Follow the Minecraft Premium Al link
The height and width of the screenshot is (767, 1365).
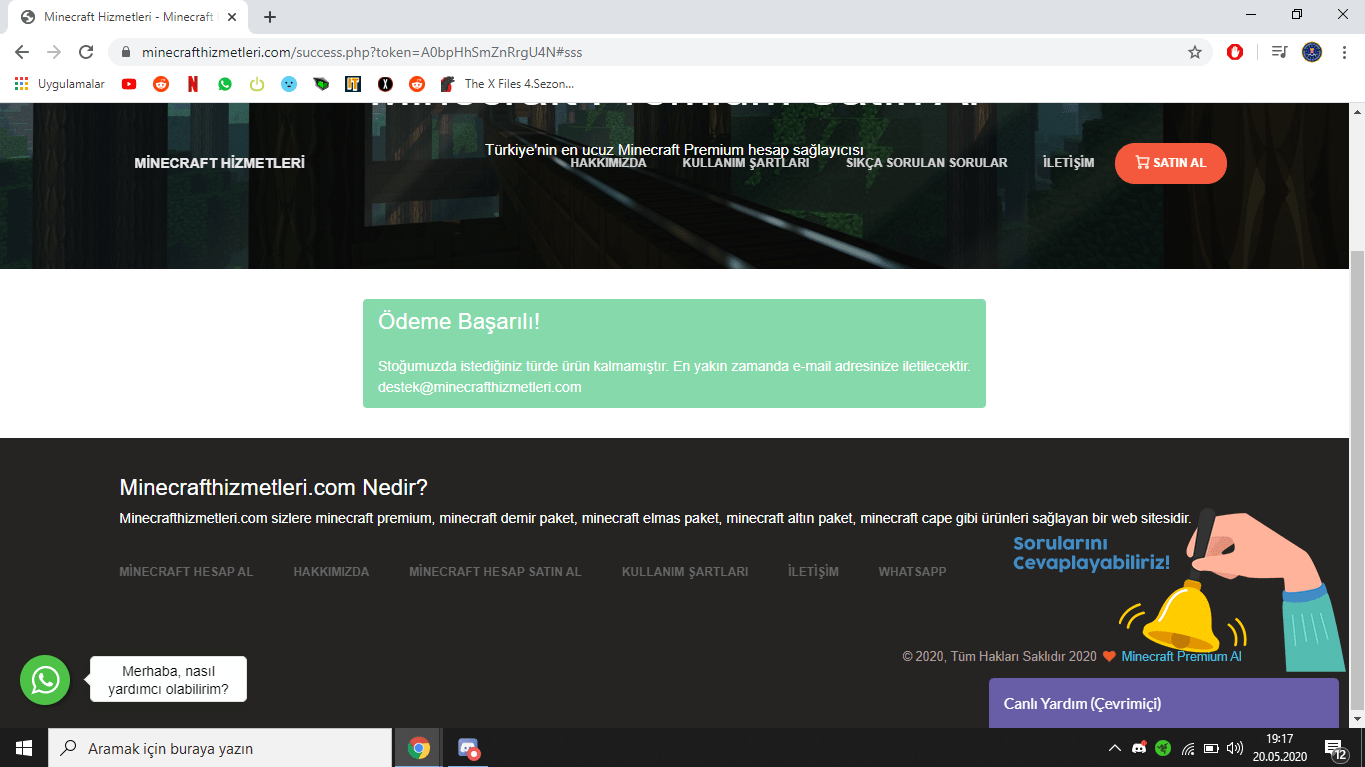point(1181,657)
